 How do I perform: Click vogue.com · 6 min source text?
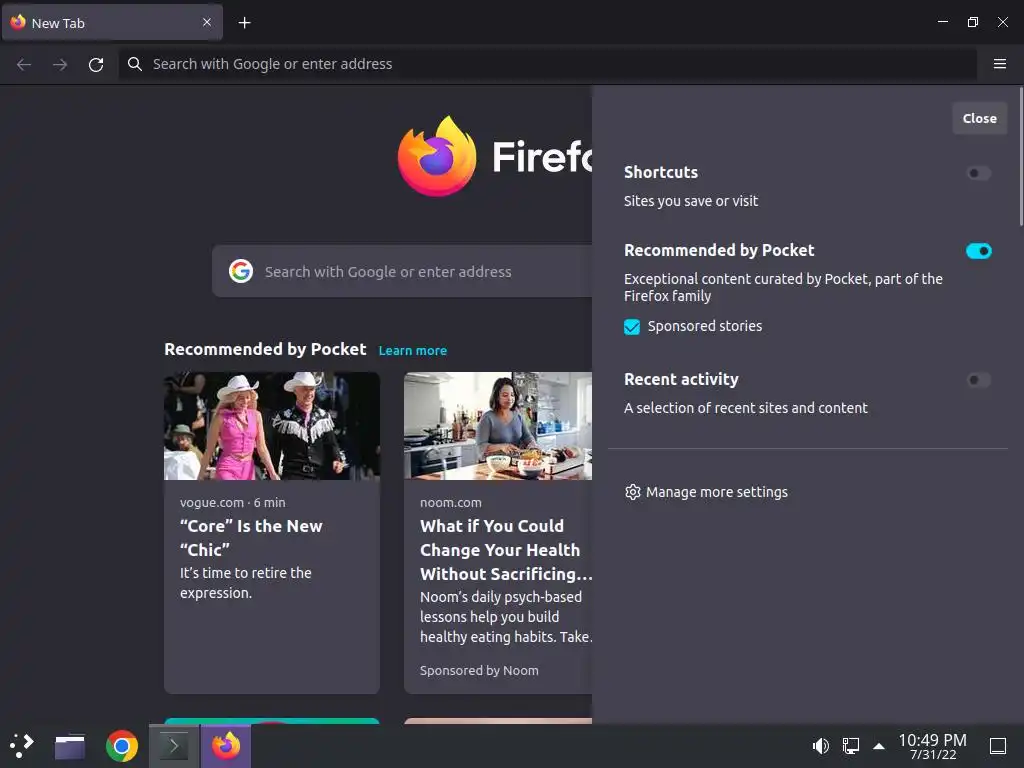(232, 503)
